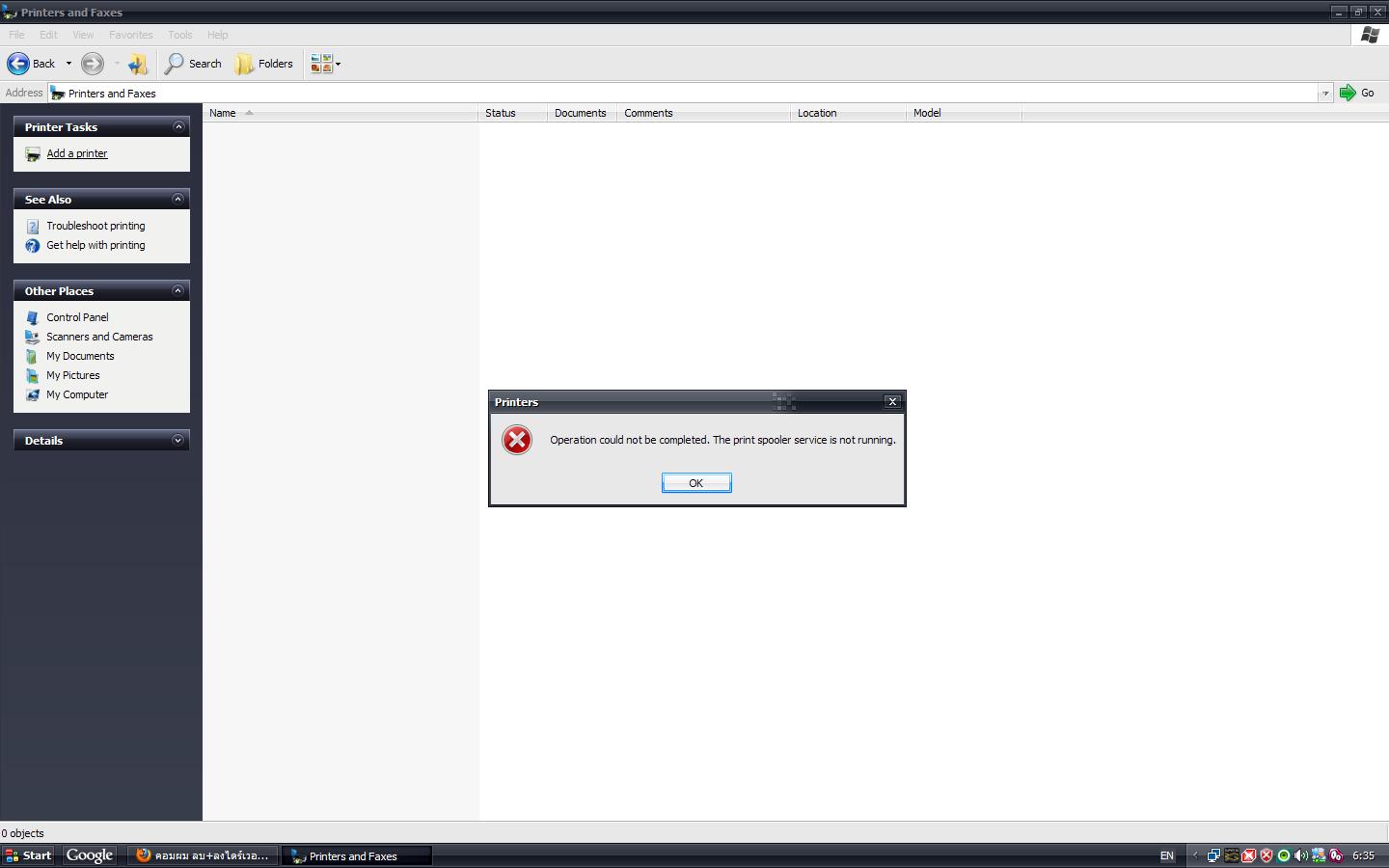This screenshot has height=868, width=1389.
Task: Switch to the Firefox taskbar window
Action: [204, 855]
